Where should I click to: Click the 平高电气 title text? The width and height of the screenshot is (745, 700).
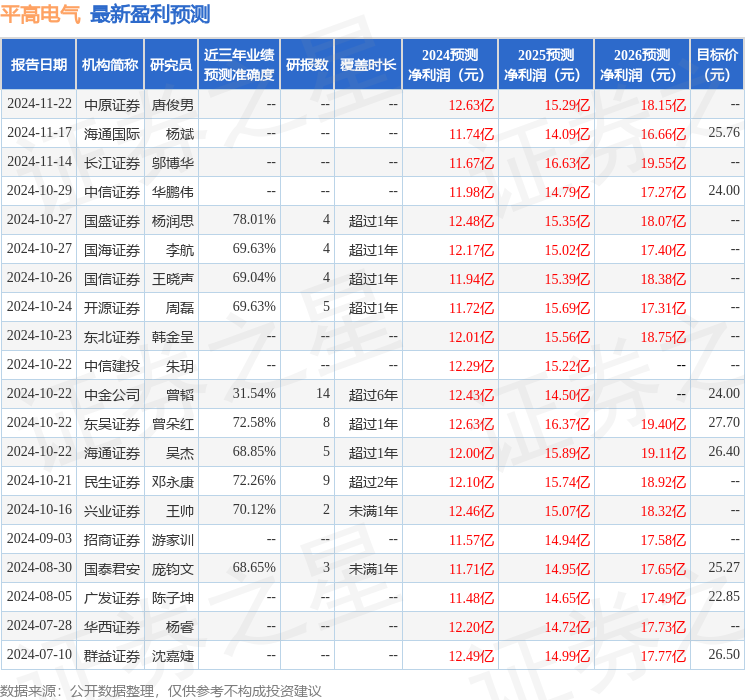pyautogui.click(x=40, y=14)
